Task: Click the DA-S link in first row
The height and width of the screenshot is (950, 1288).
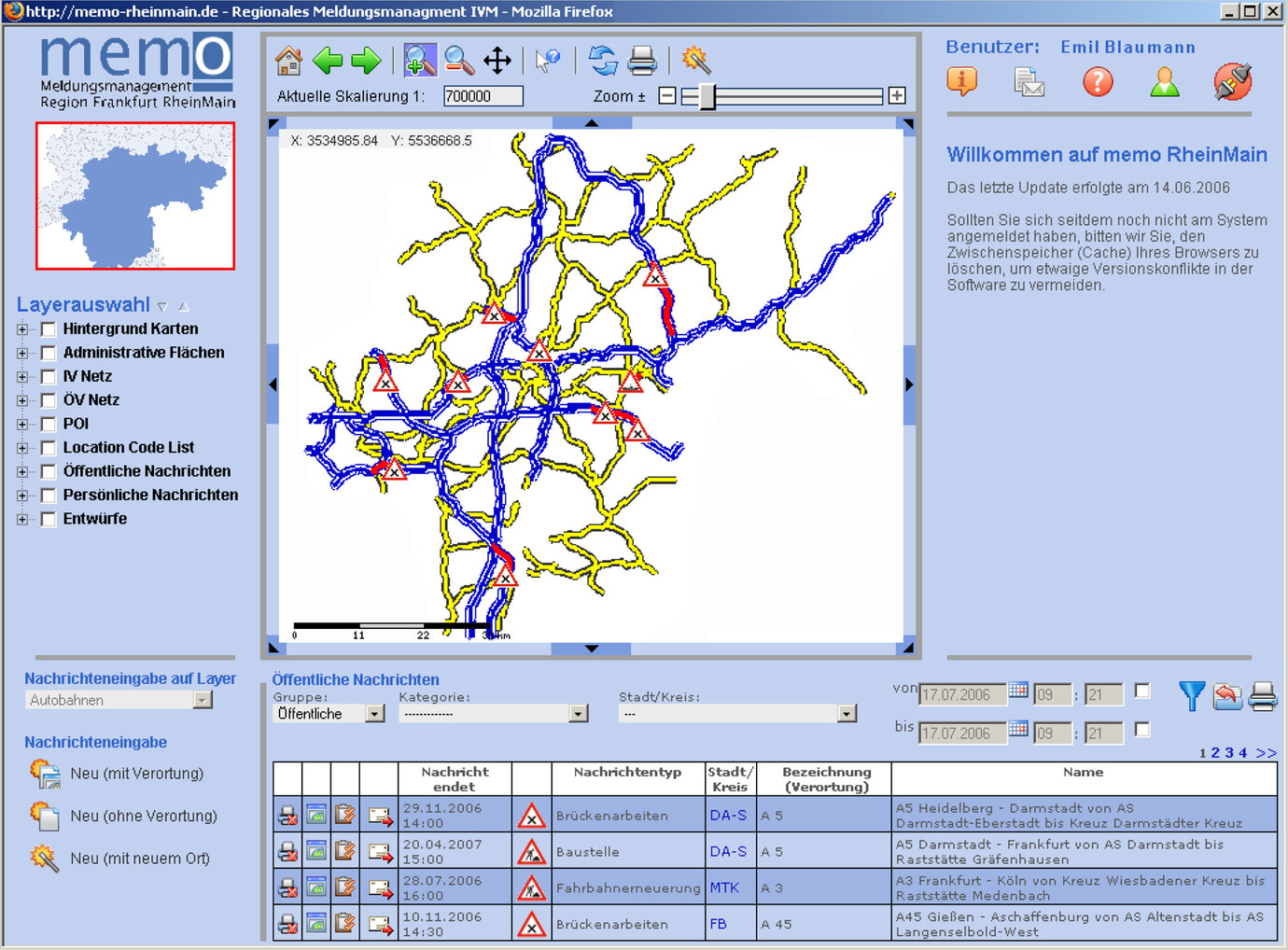Action: (x=727, y=816)
